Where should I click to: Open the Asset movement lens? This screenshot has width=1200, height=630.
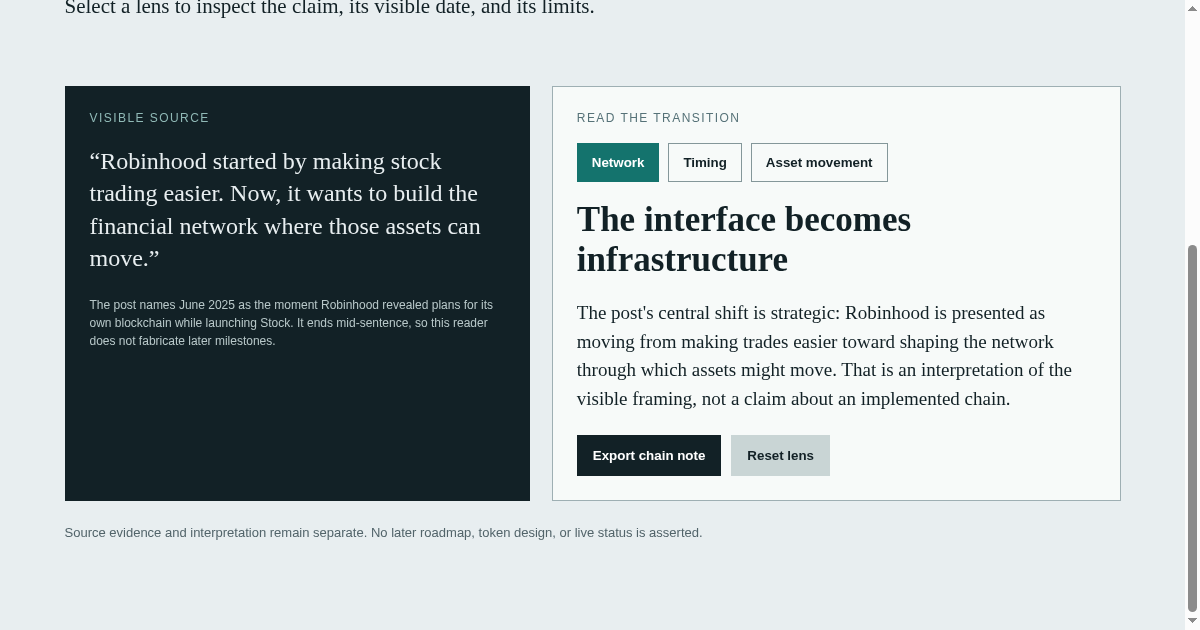(x=819, y=162)
